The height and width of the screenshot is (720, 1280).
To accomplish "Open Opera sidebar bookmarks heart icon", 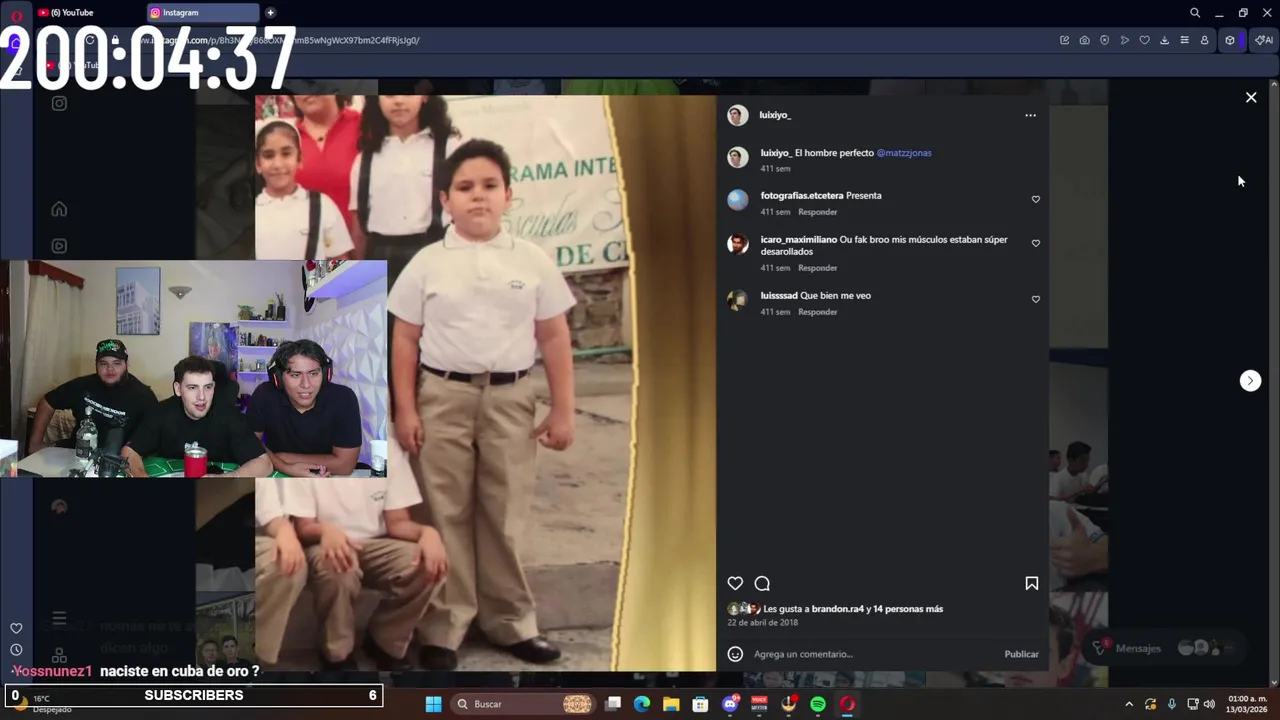I will click(x=16, y=628).
